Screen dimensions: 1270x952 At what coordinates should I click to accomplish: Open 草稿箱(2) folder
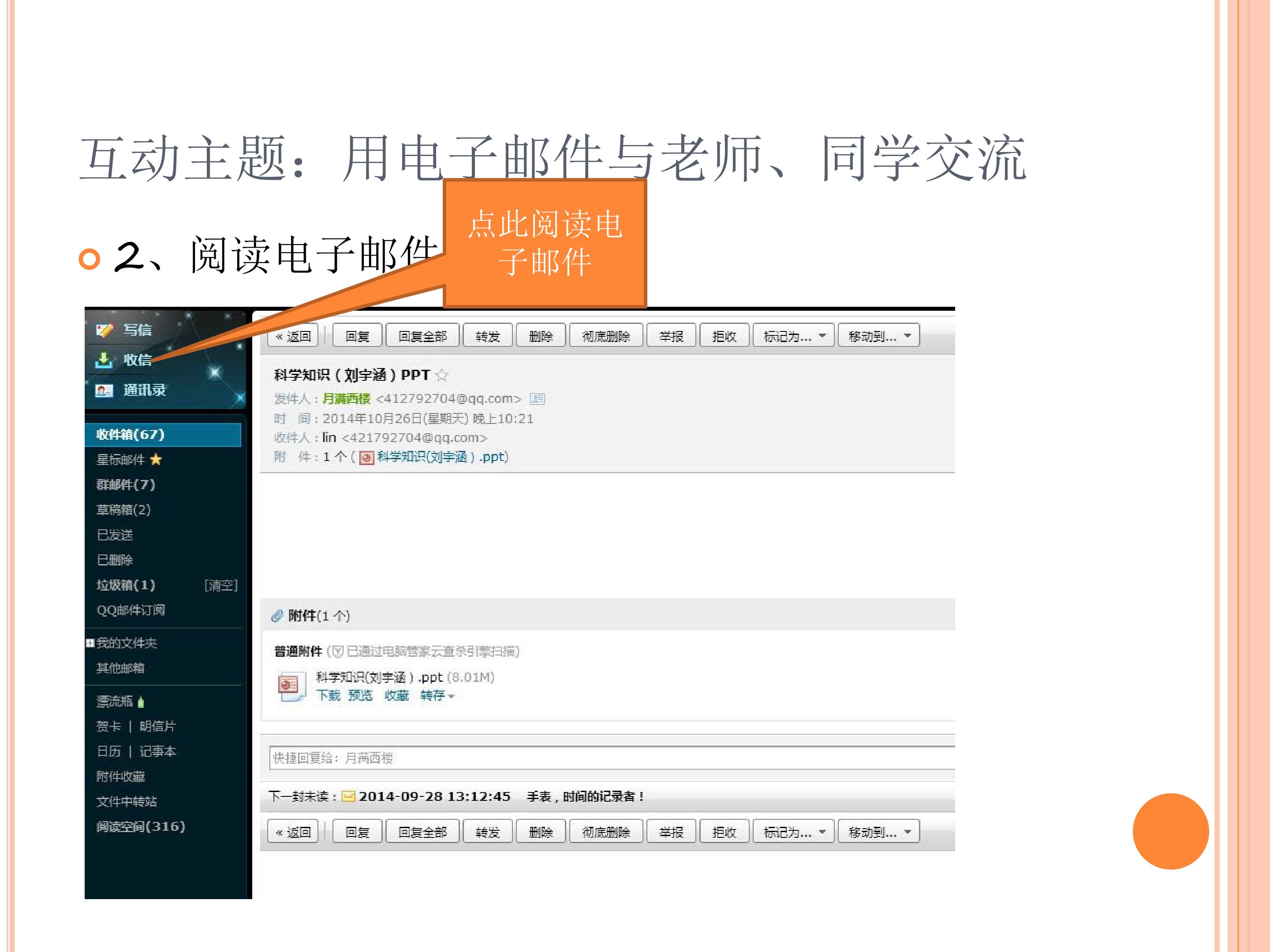pos(123,509)
